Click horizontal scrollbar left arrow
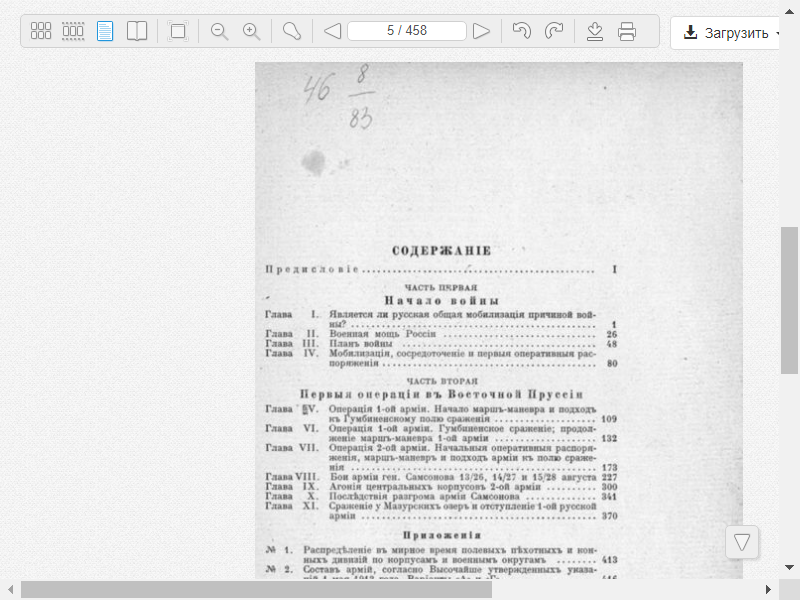800x600 pixels. [x=10, y=589]
